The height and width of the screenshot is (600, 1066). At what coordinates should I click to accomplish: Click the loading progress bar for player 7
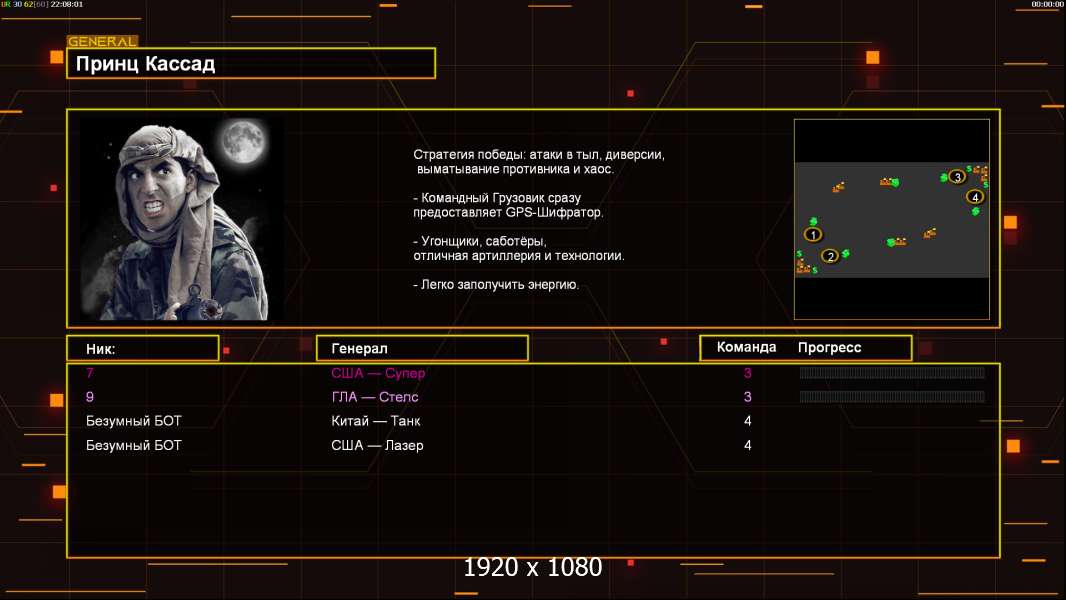pyautogui.click(x=892, y=372)
